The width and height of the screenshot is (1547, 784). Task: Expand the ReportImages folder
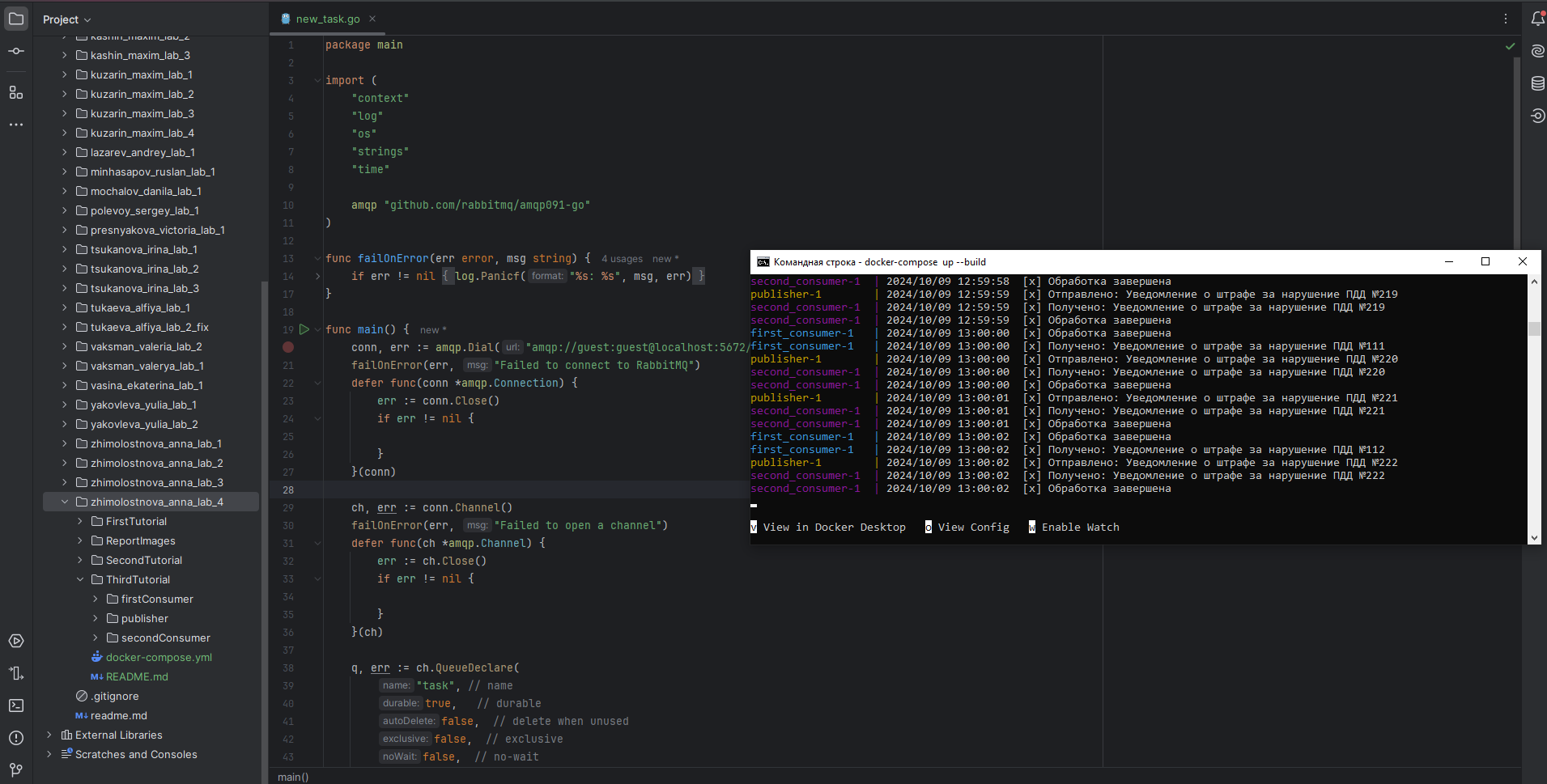pyautogui.click(x=80, y=540)
